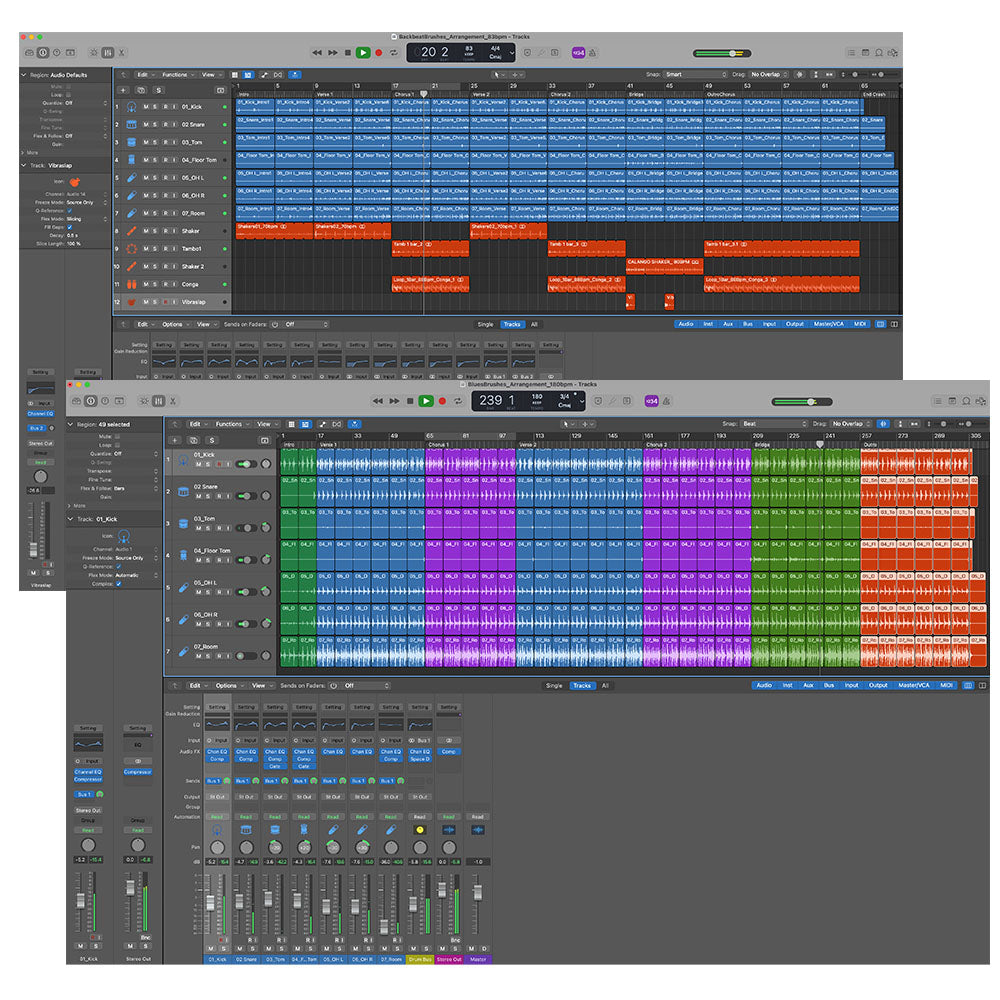Image resolution: width=1000 pixels, height=1000 pixels.
Task: Click the green Play button in the BluesBrushes transport
Action: (x=426, y=401)
